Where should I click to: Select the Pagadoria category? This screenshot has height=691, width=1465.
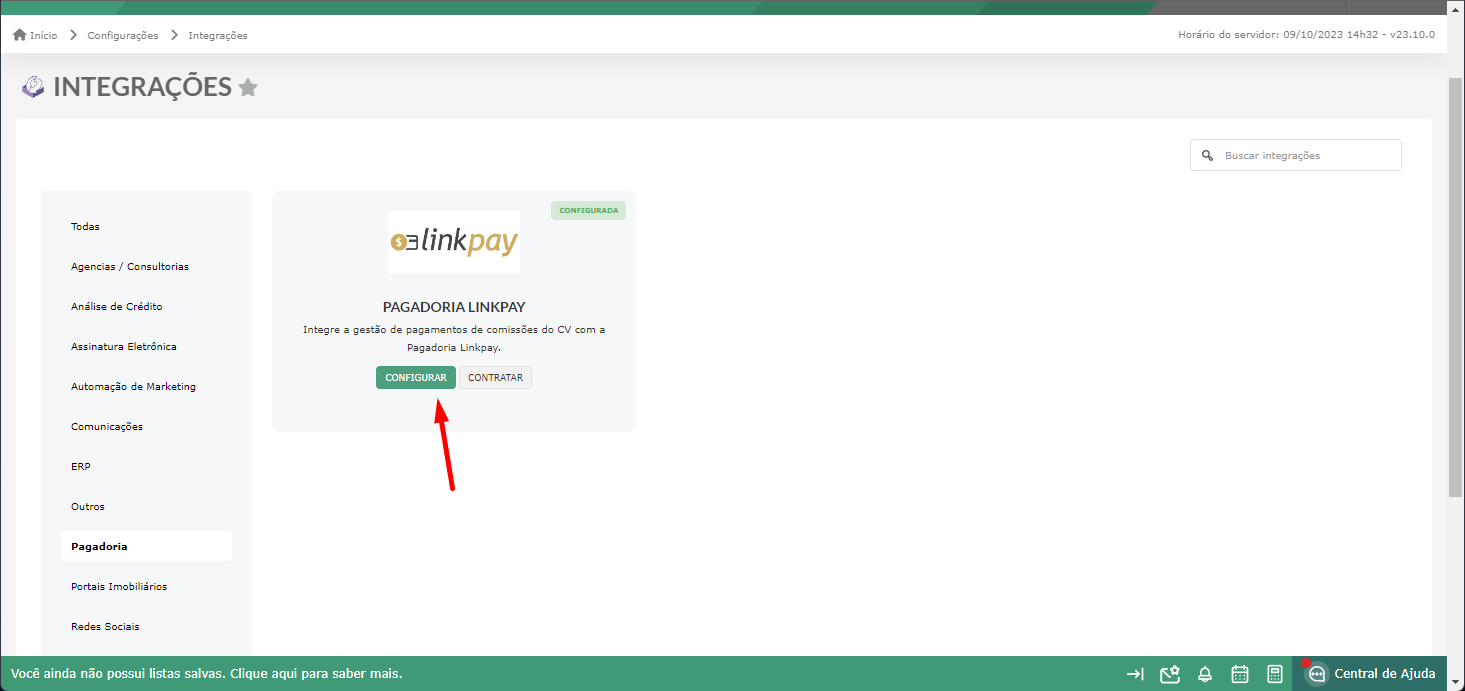point(146,547)
